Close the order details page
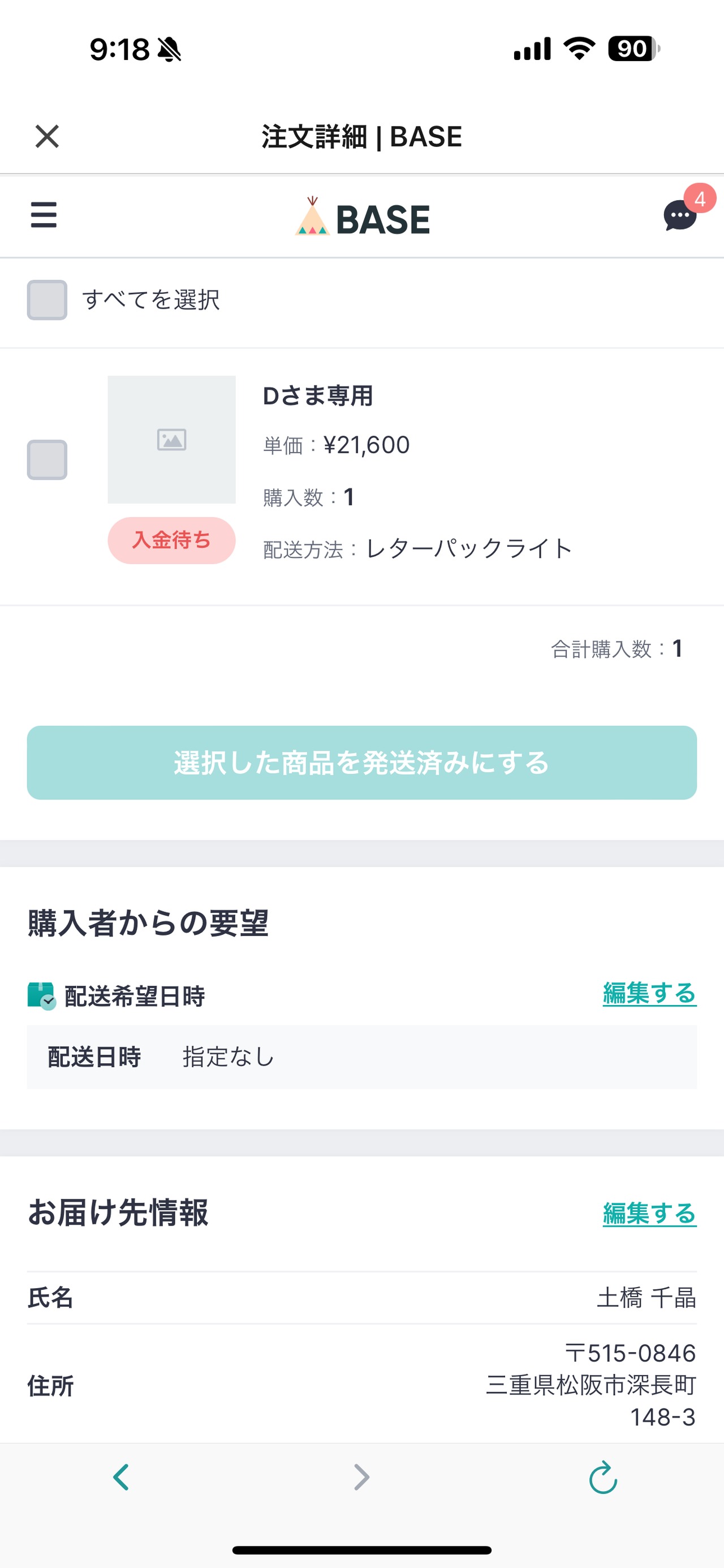Image resolution: width=724 pixels, height=1568 pixels. click(x=47, y=136)
